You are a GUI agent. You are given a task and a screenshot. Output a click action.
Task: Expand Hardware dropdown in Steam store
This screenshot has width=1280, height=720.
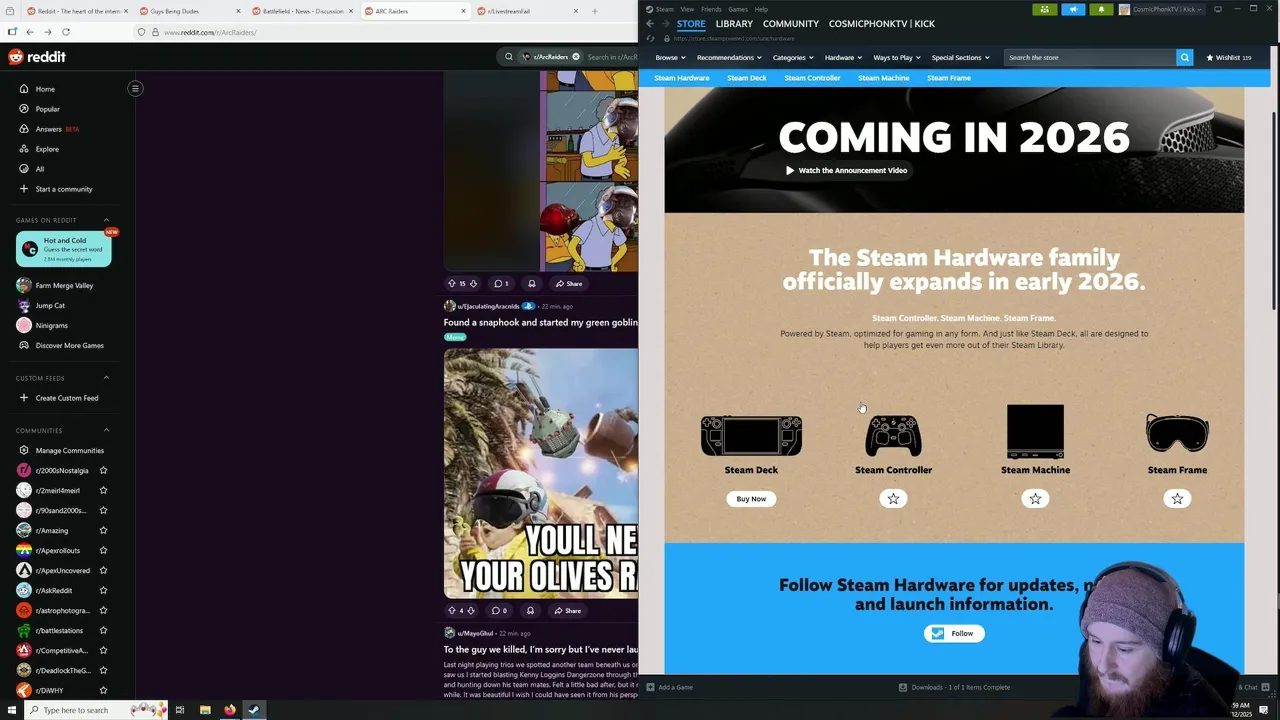click(x=843, y=58)
